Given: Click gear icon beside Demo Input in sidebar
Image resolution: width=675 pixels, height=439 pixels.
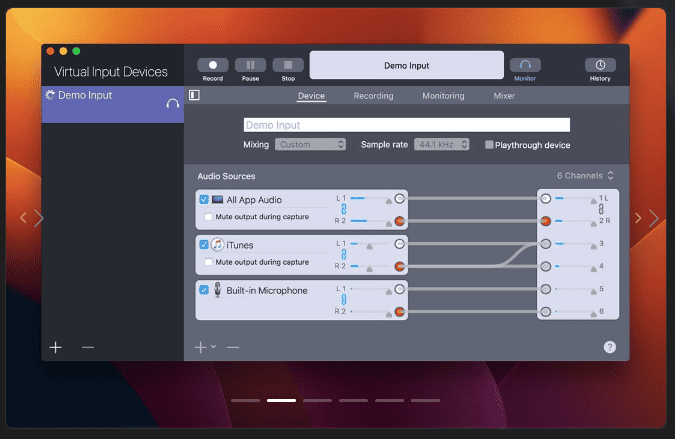Looking at the screenshot, I should [50, 95].
